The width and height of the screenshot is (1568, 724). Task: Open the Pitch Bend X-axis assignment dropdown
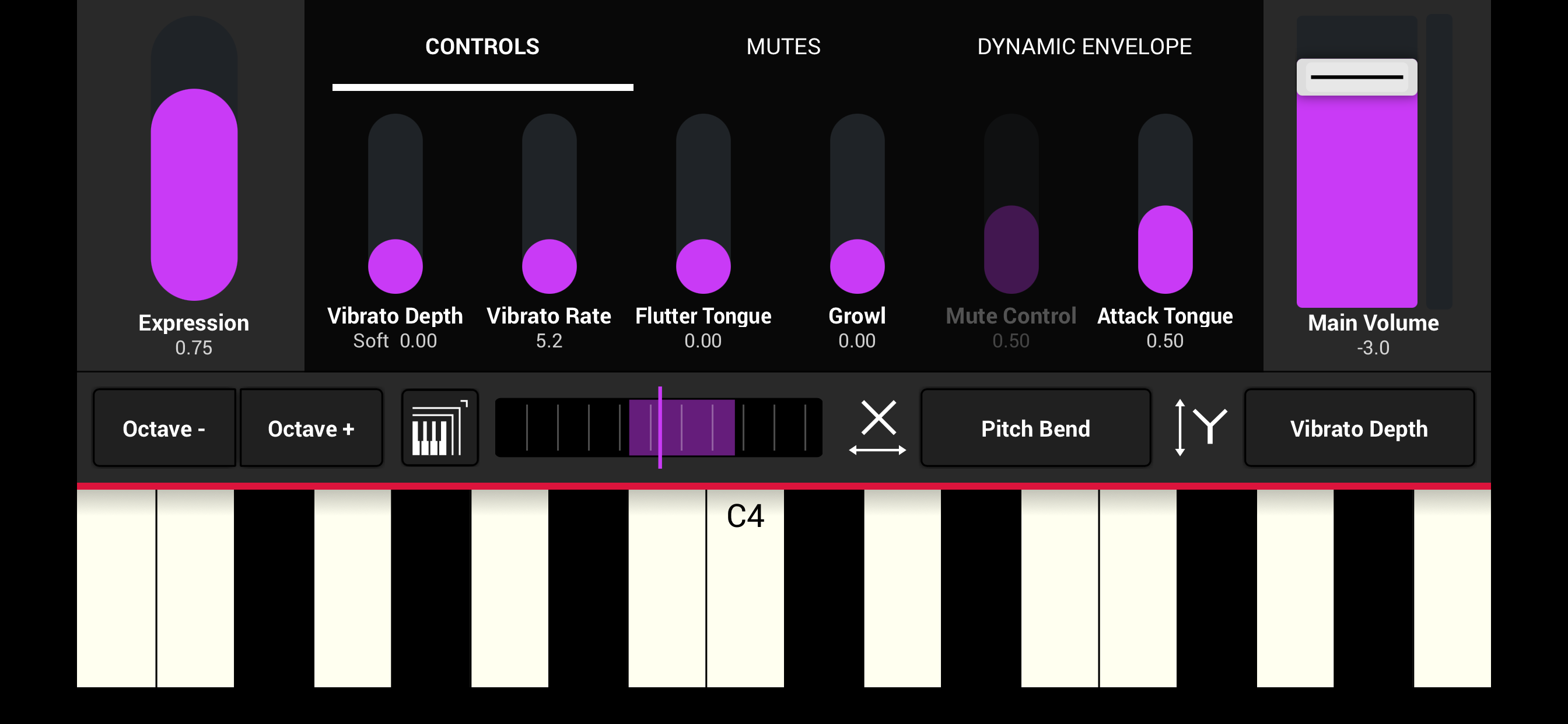click(1035, 428)
